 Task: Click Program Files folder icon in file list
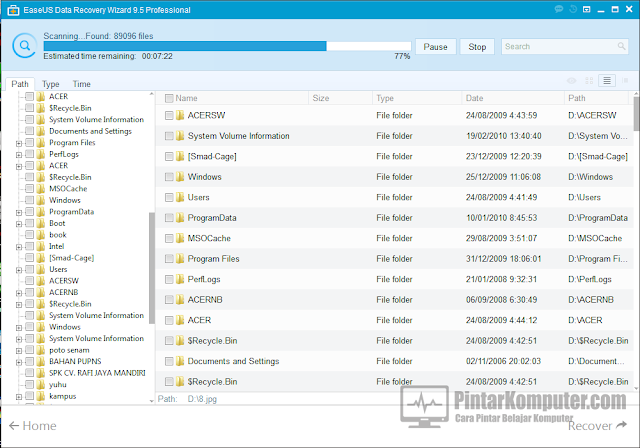180,259
